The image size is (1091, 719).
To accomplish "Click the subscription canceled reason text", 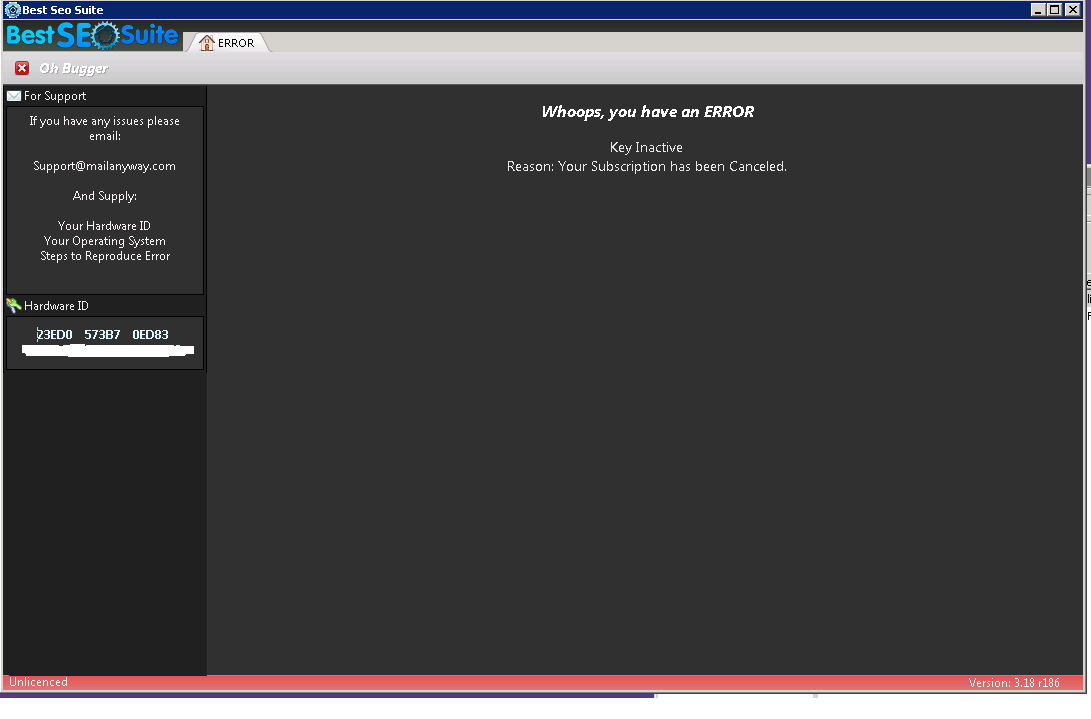I will click(x=647, y=167).
